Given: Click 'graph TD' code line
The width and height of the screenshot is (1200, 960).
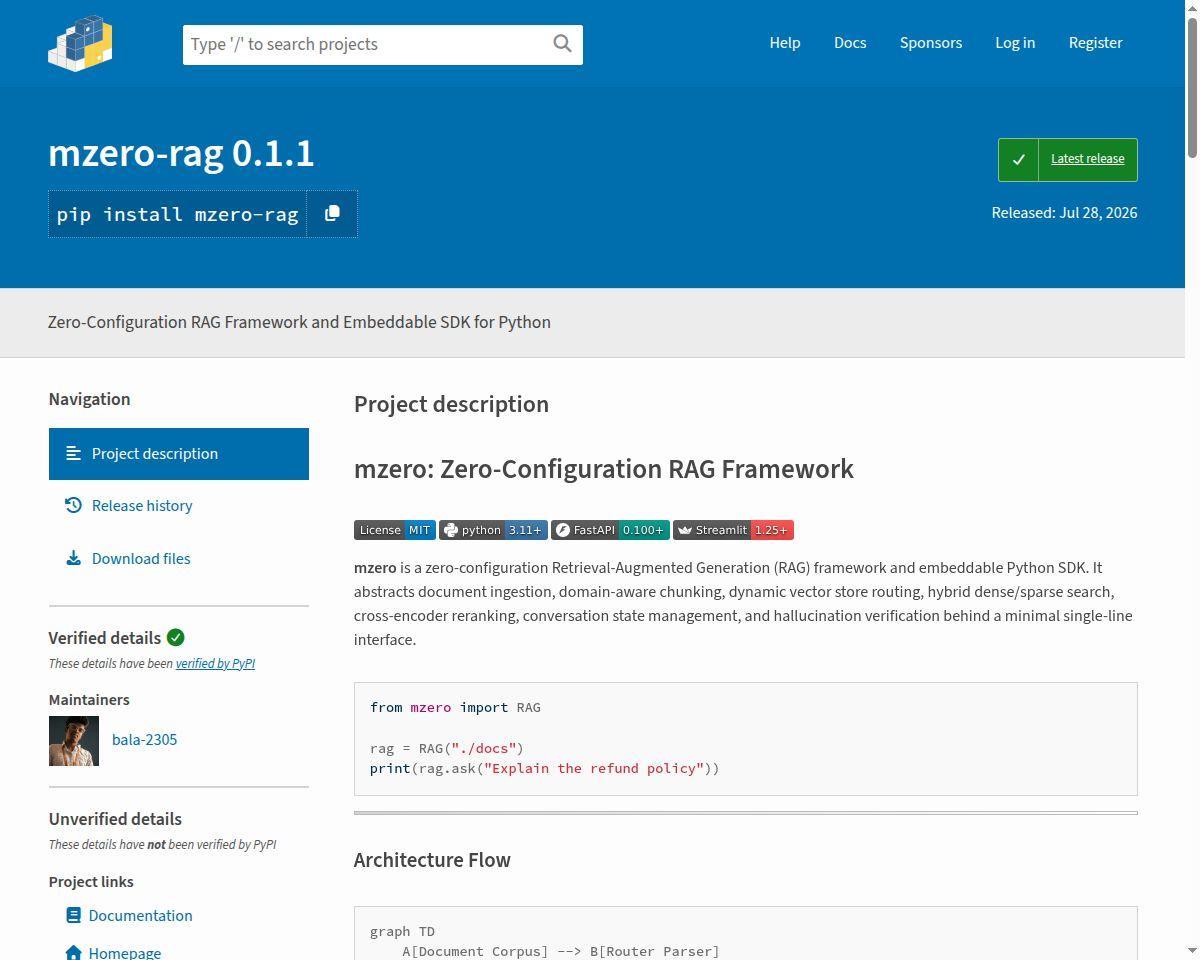Looking at the screenshot, I should [402, 931].
